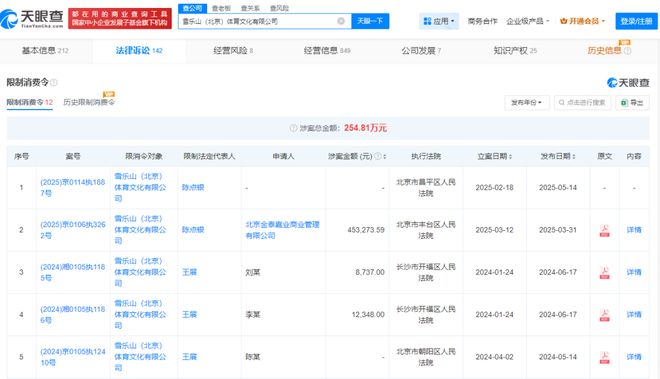
Task: Sort by 涉案金额 column
Action: (385, 156)
